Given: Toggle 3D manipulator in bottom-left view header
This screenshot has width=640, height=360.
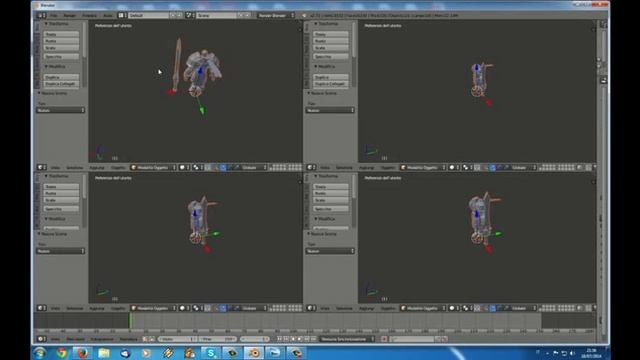Looking at the screenshot, I should (x=216, y=308).
